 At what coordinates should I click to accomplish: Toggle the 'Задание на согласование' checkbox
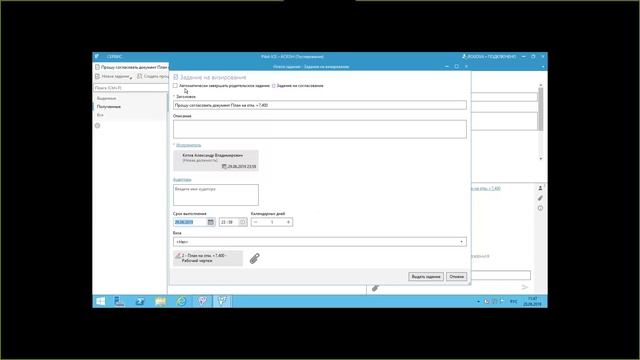click(x=274, y=86)
